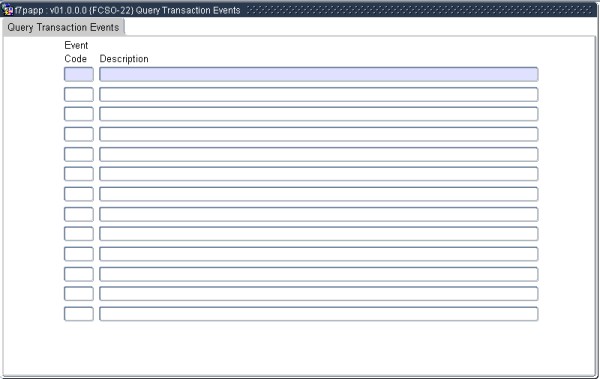
Task: Click the fourth row Description field
Action: point(319,134)
